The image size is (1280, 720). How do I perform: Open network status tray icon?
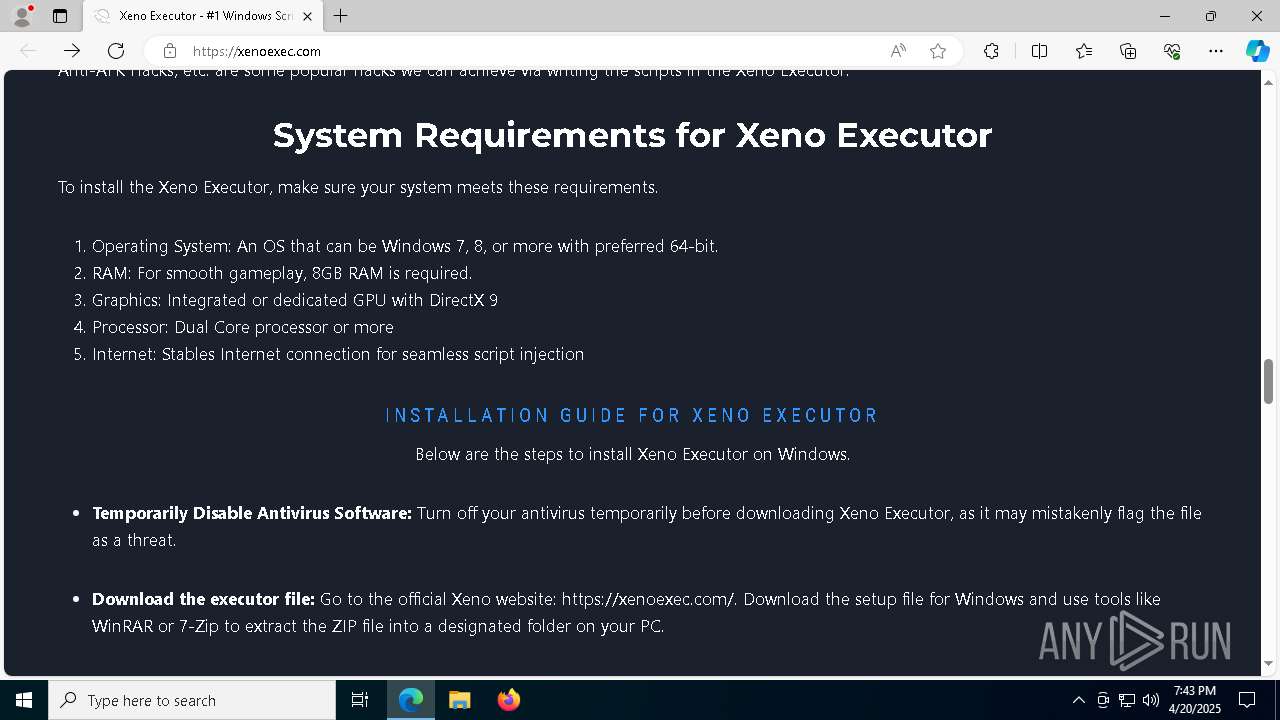tap(1127, 700)
